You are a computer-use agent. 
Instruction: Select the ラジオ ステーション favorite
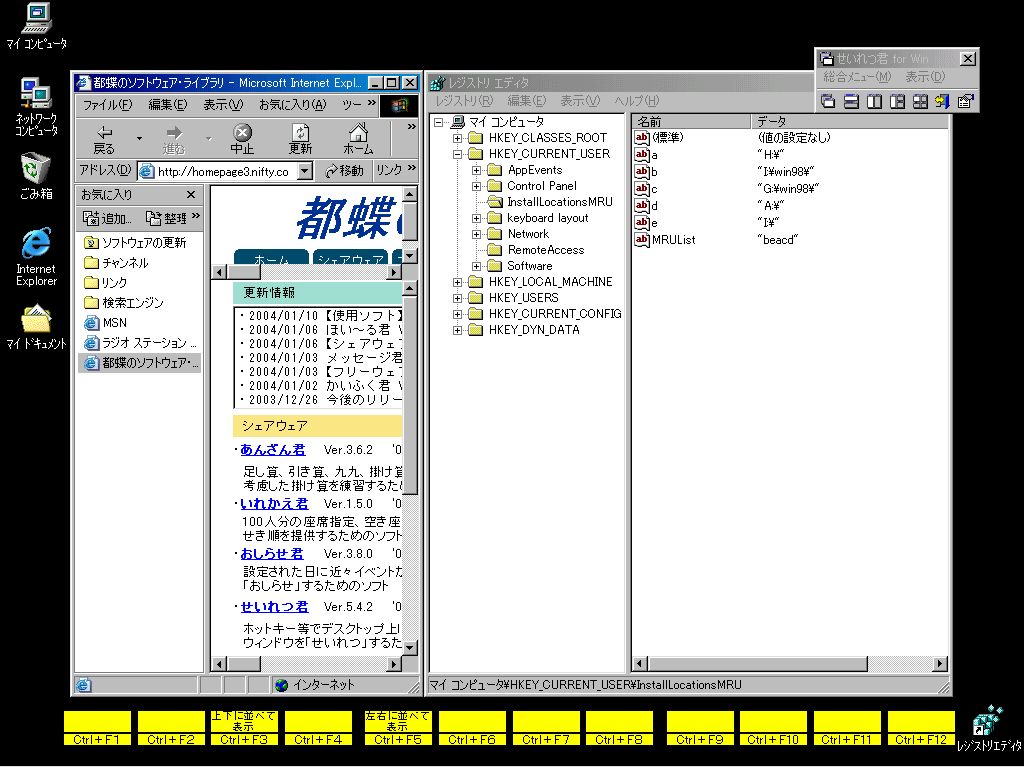click(140, 342)
